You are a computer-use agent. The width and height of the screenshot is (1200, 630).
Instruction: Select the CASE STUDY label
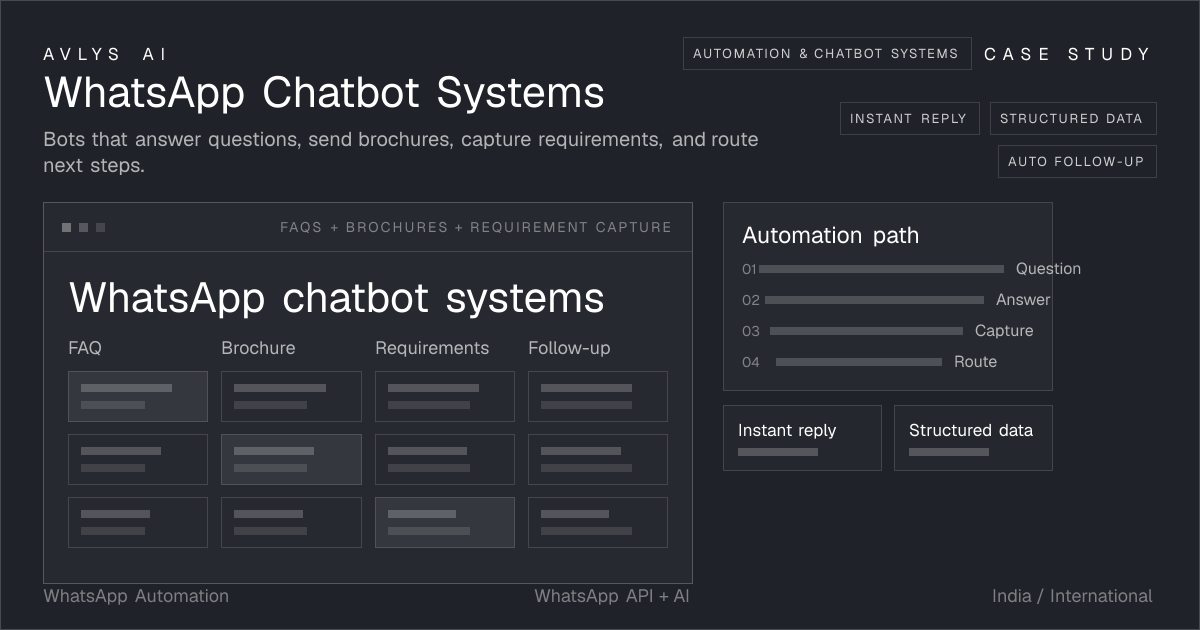[x=1067, y=54]
